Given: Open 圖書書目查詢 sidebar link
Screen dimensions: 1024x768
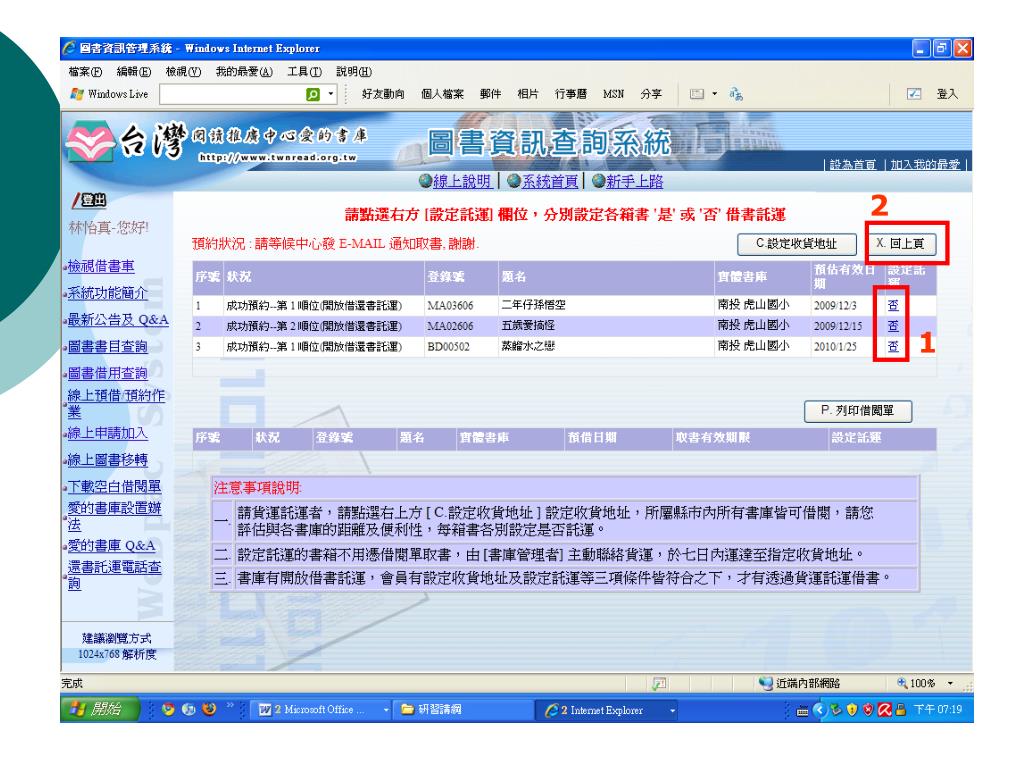Looking at the screenshot, I should [108, 347].
